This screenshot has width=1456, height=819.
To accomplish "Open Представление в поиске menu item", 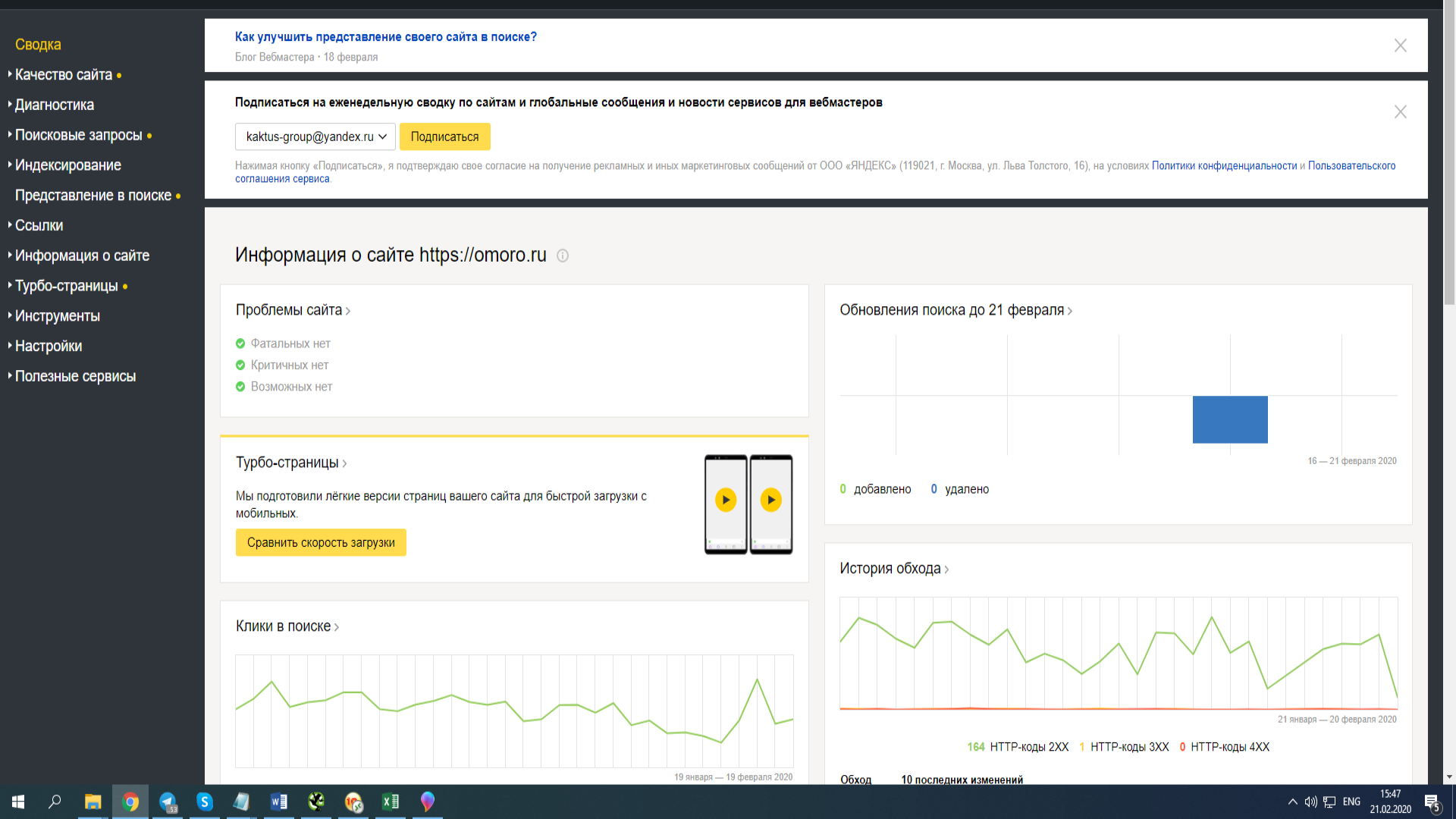I will pyautogui.click(x=93, y=196).
